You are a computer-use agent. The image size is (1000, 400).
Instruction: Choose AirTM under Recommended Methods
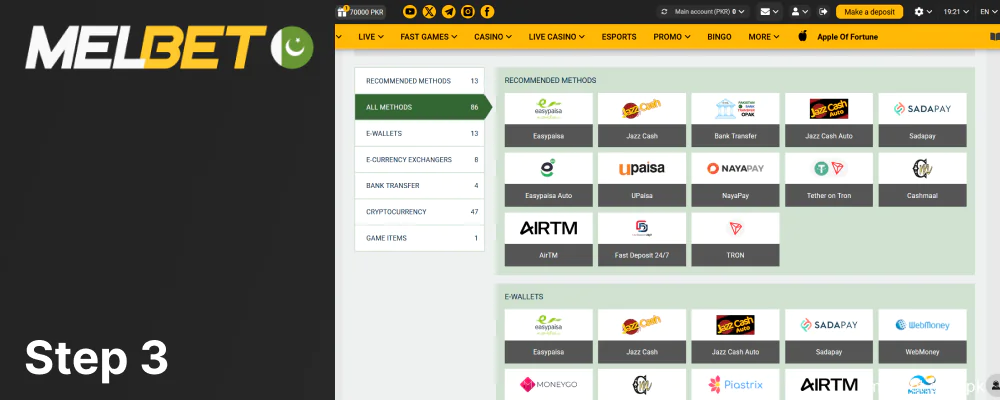click(x=548, y=239)
